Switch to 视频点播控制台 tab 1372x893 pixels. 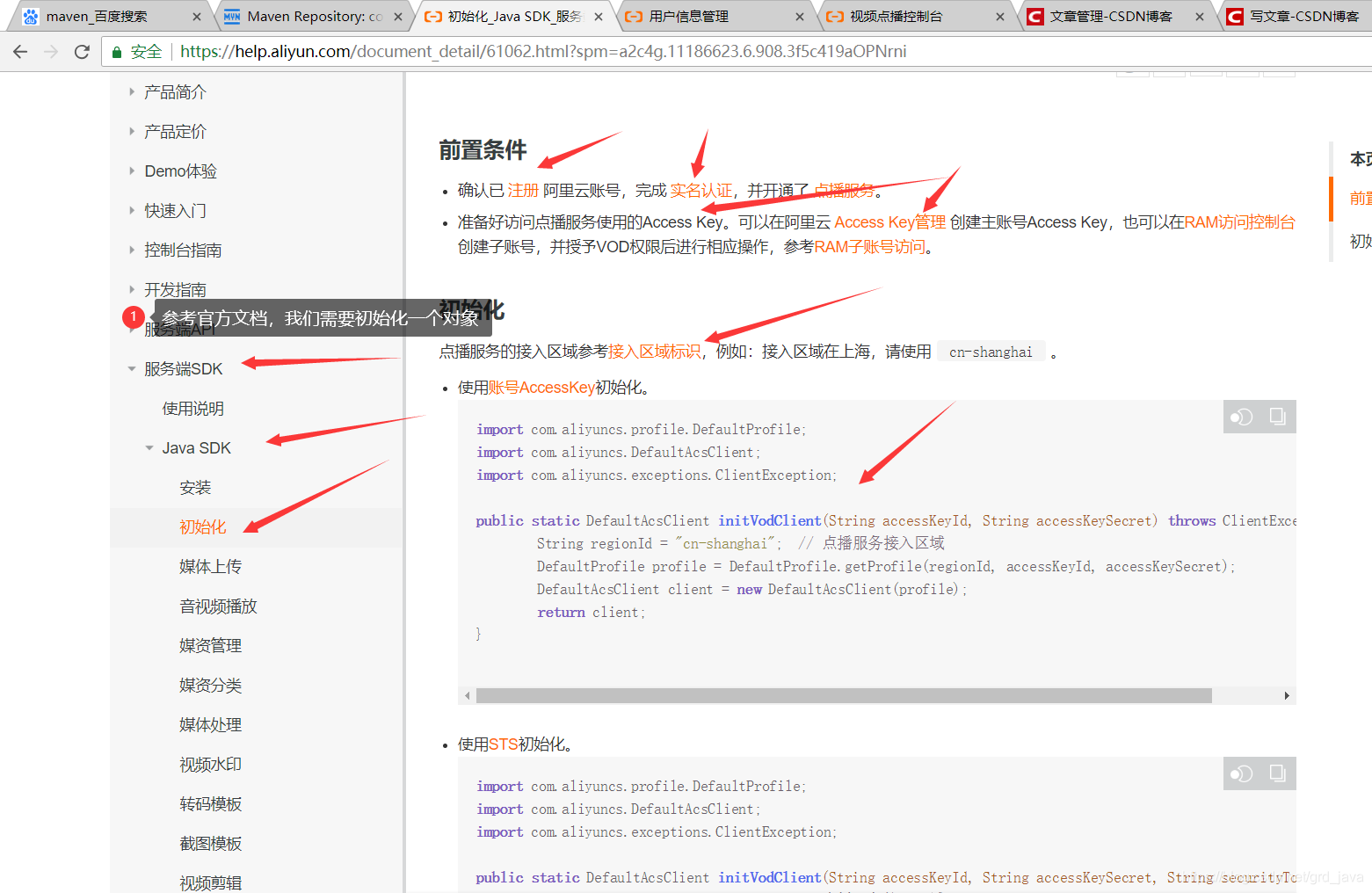click(x=896, y=17)
